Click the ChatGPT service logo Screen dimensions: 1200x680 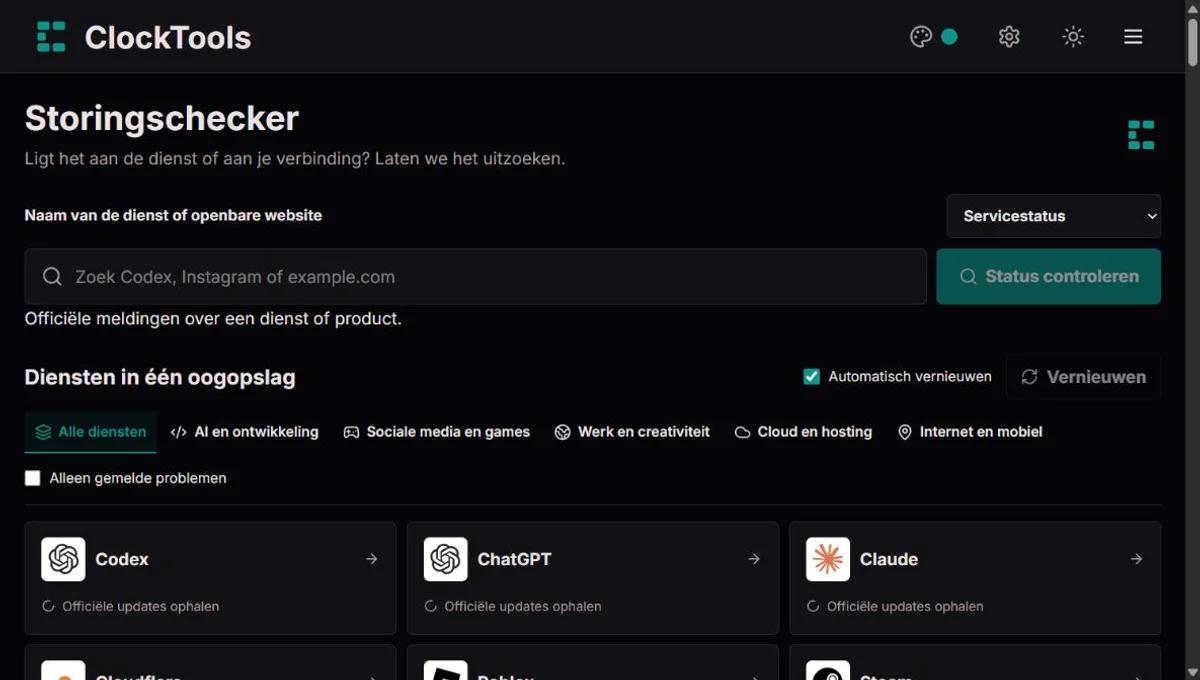click(x=445, y=559)
